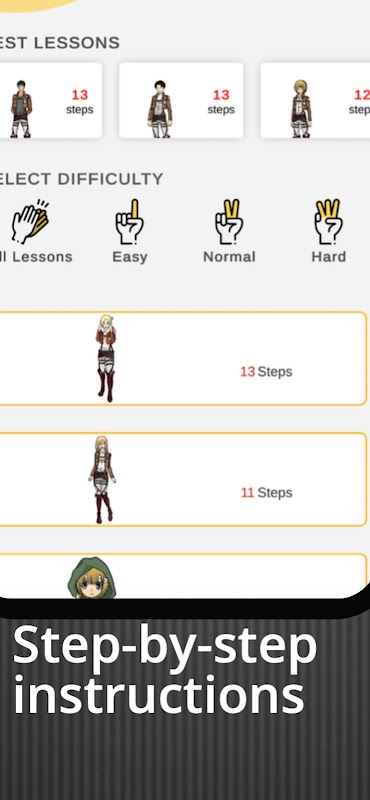Screen dimensions: 370x800
Task: Tap the Normal difficulty label
Action: pos(229,257)
